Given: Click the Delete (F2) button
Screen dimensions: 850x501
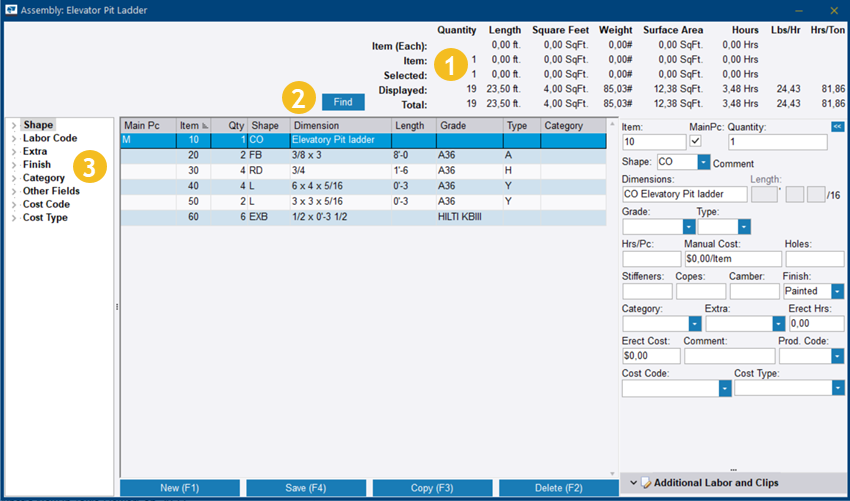Looking at the screenshot, I should point(559,487).
